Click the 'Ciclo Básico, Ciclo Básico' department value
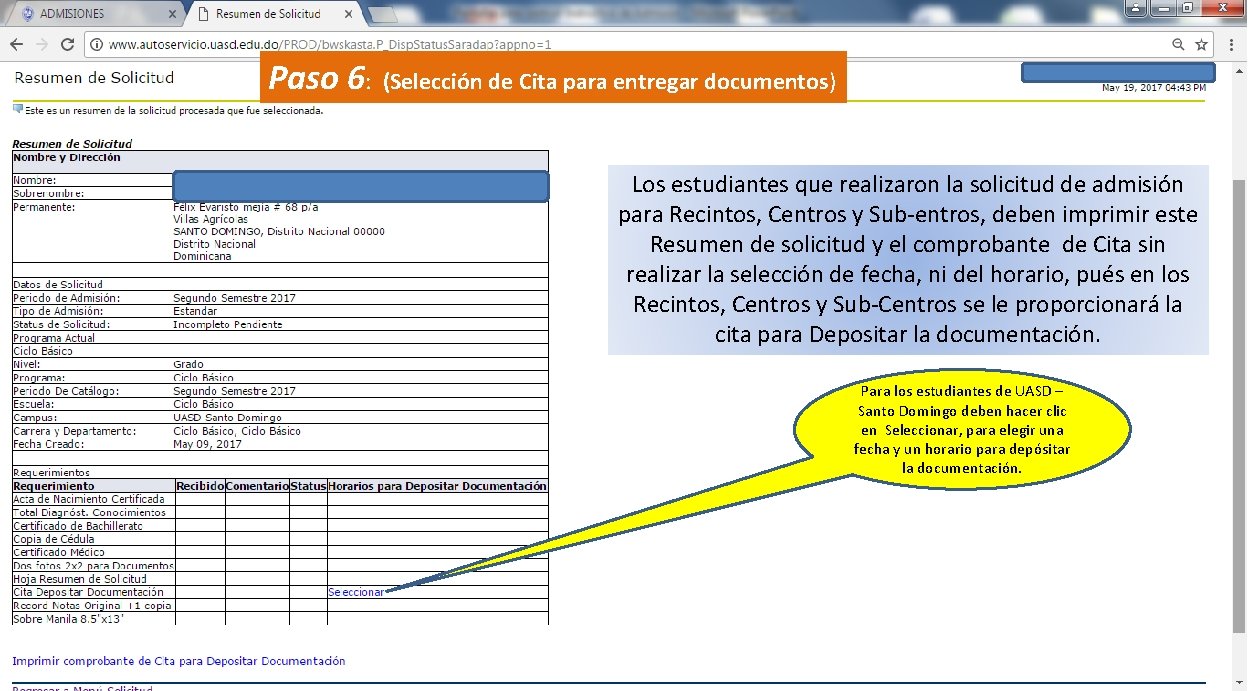 click(x=237, y=431)
